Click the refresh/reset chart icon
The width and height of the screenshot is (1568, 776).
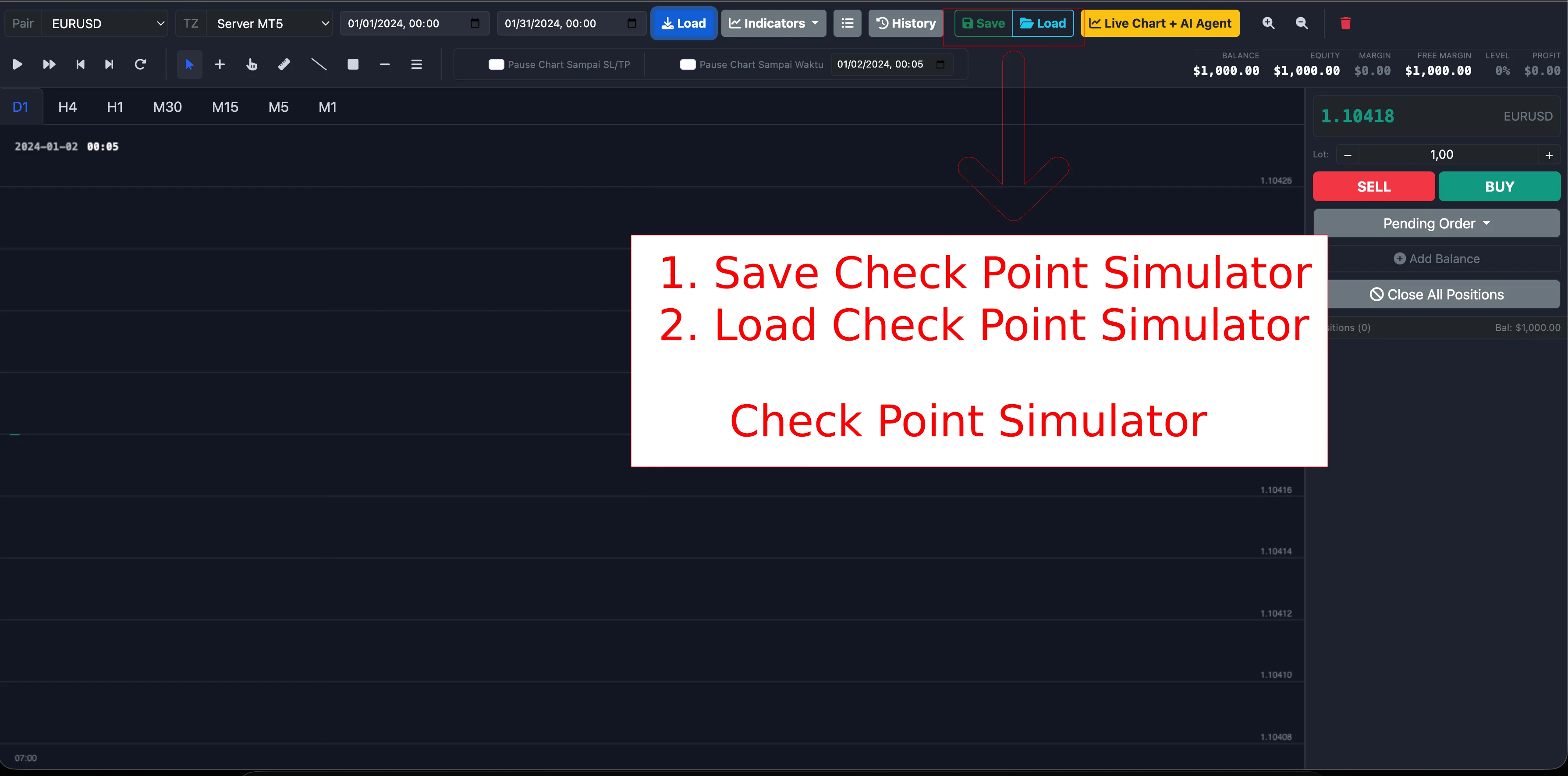click(141, 64)
